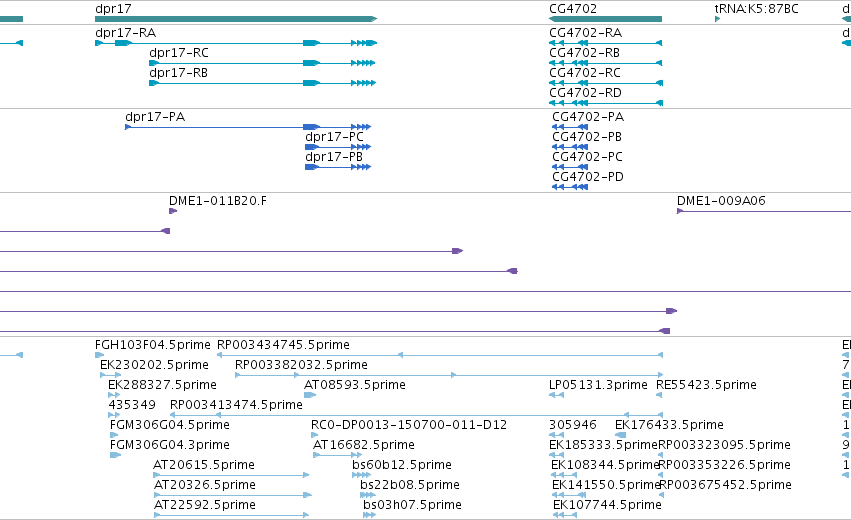Click the 305946 feature label
The height and width of the screenshot is (520, 851).
click(573, 425)
